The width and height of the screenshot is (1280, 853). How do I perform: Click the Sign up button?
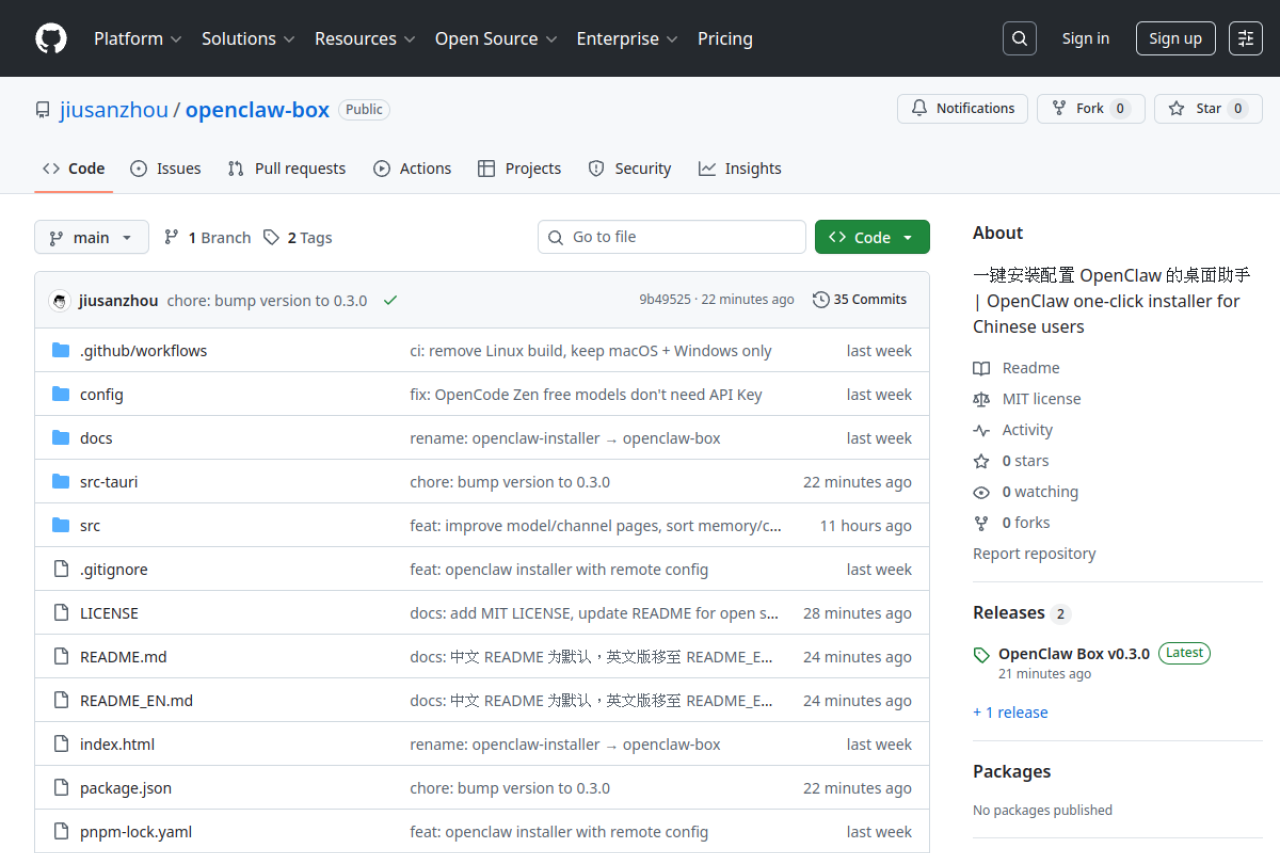[1175, 38]
